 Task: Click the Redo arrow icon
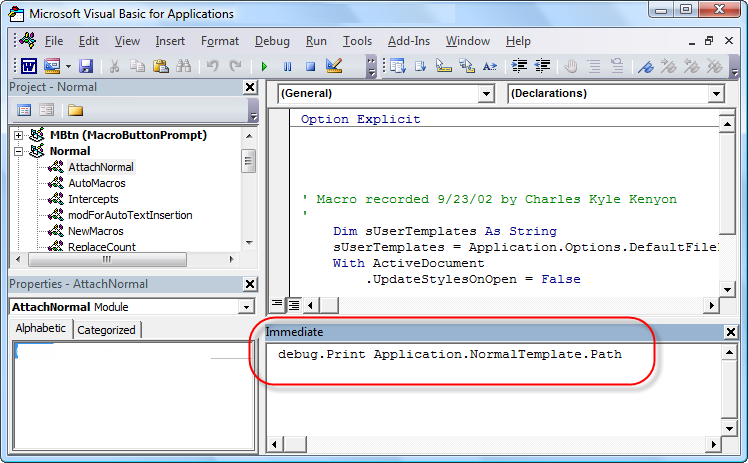(x=235, y=66)
